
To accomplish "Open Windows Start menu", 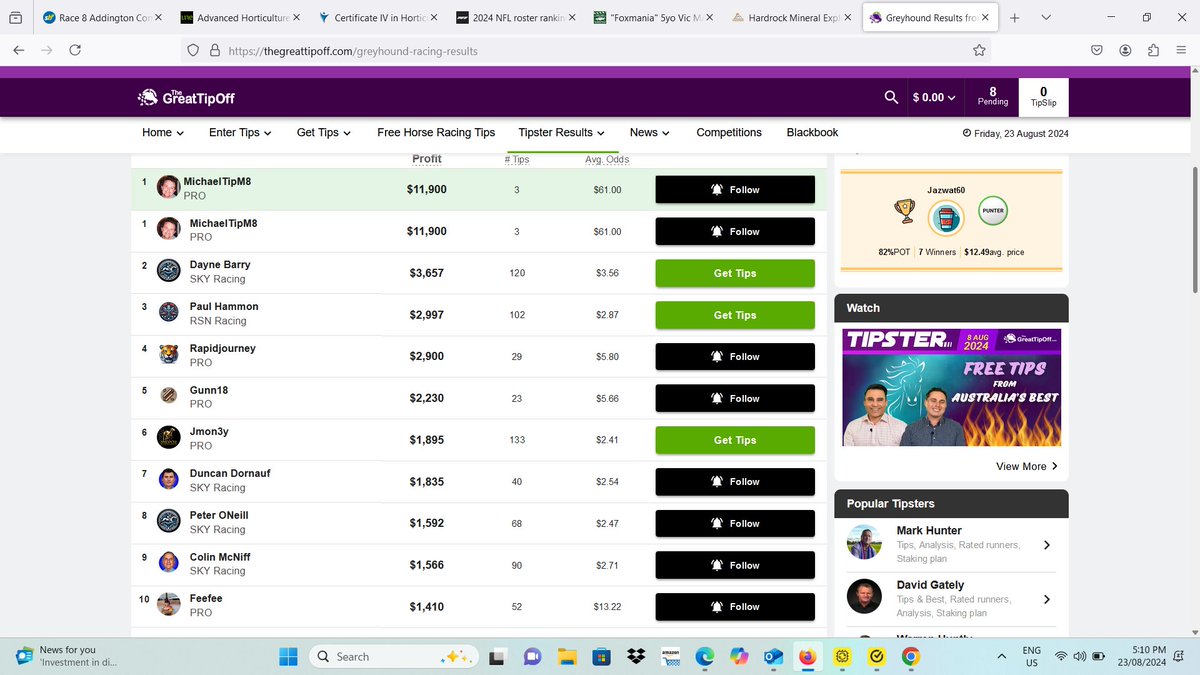I will click(x=288, y=656).
